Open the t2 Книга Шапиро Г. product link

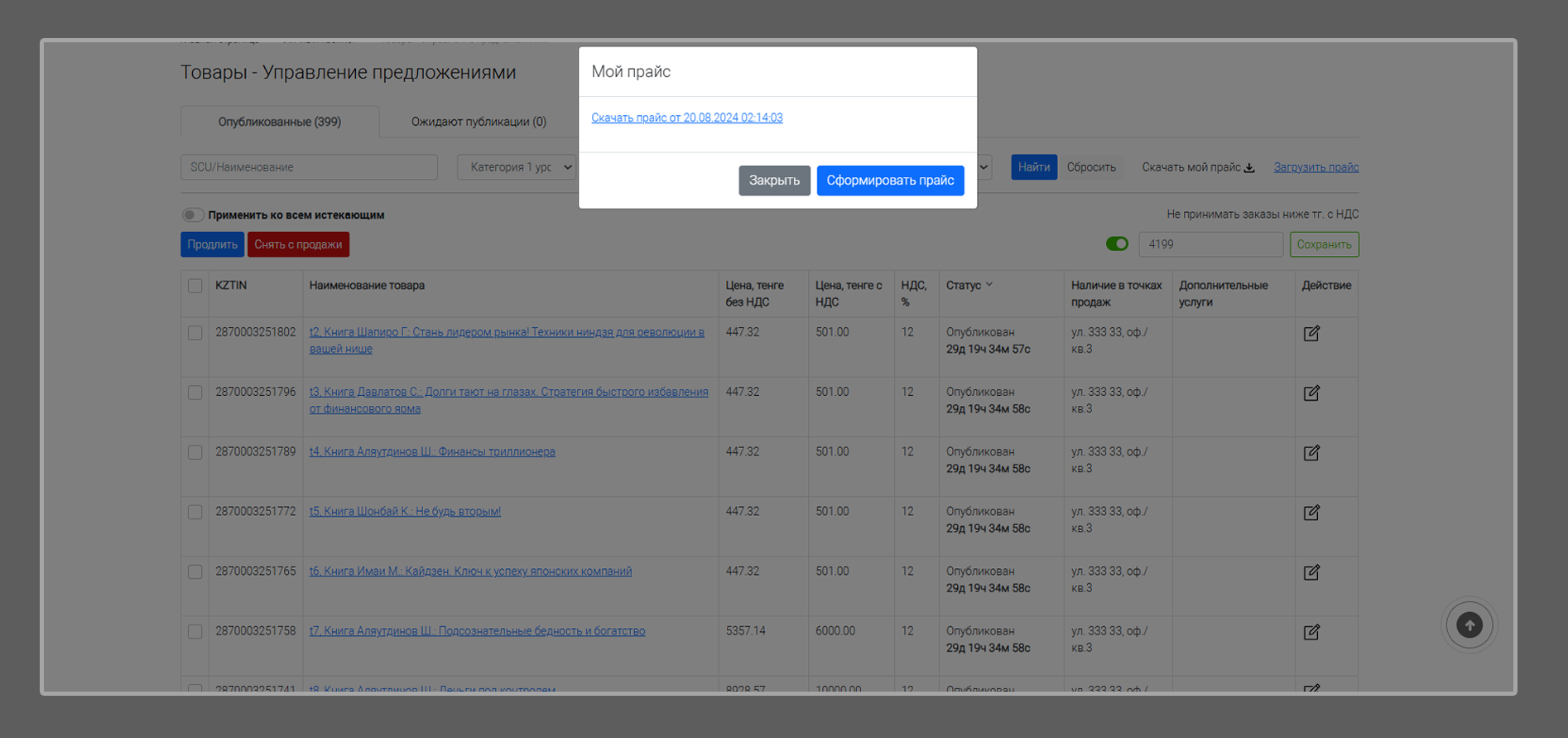point(507,340)
